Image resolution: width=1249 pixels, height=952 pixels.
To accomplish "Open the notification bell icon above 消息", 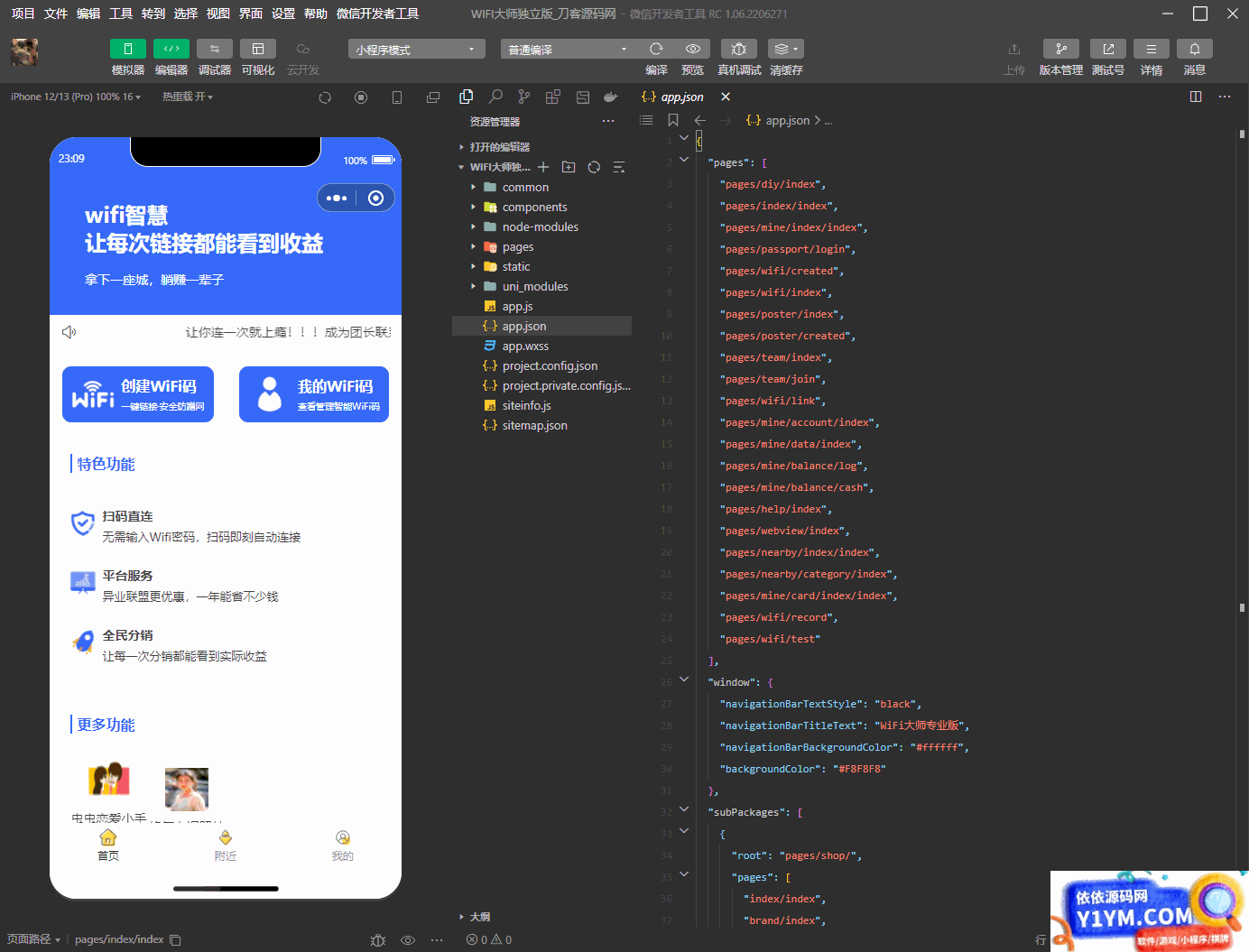I will pos(1195,49).
